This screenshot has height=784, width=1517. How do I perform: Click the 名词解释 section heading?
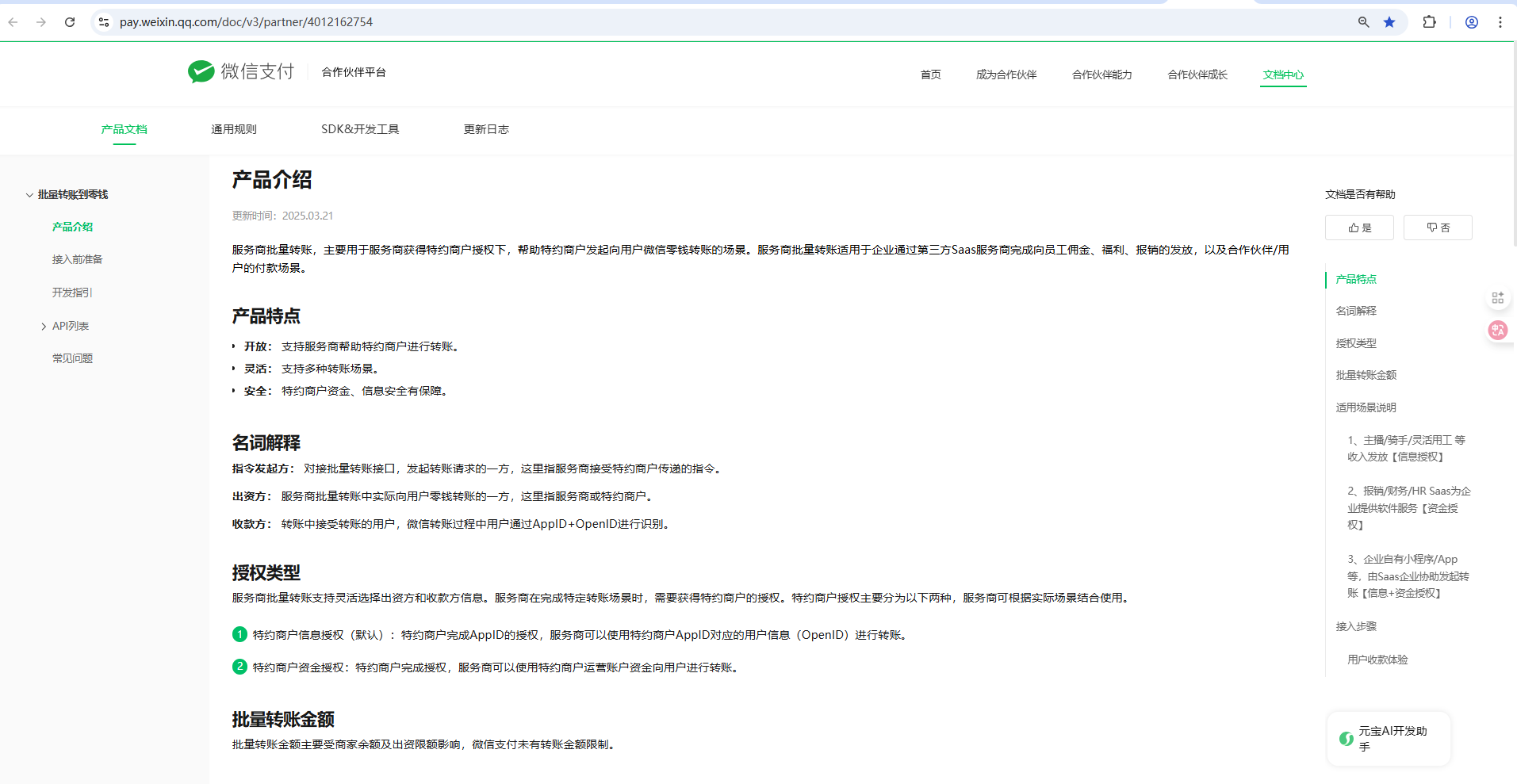click(266, 442)
